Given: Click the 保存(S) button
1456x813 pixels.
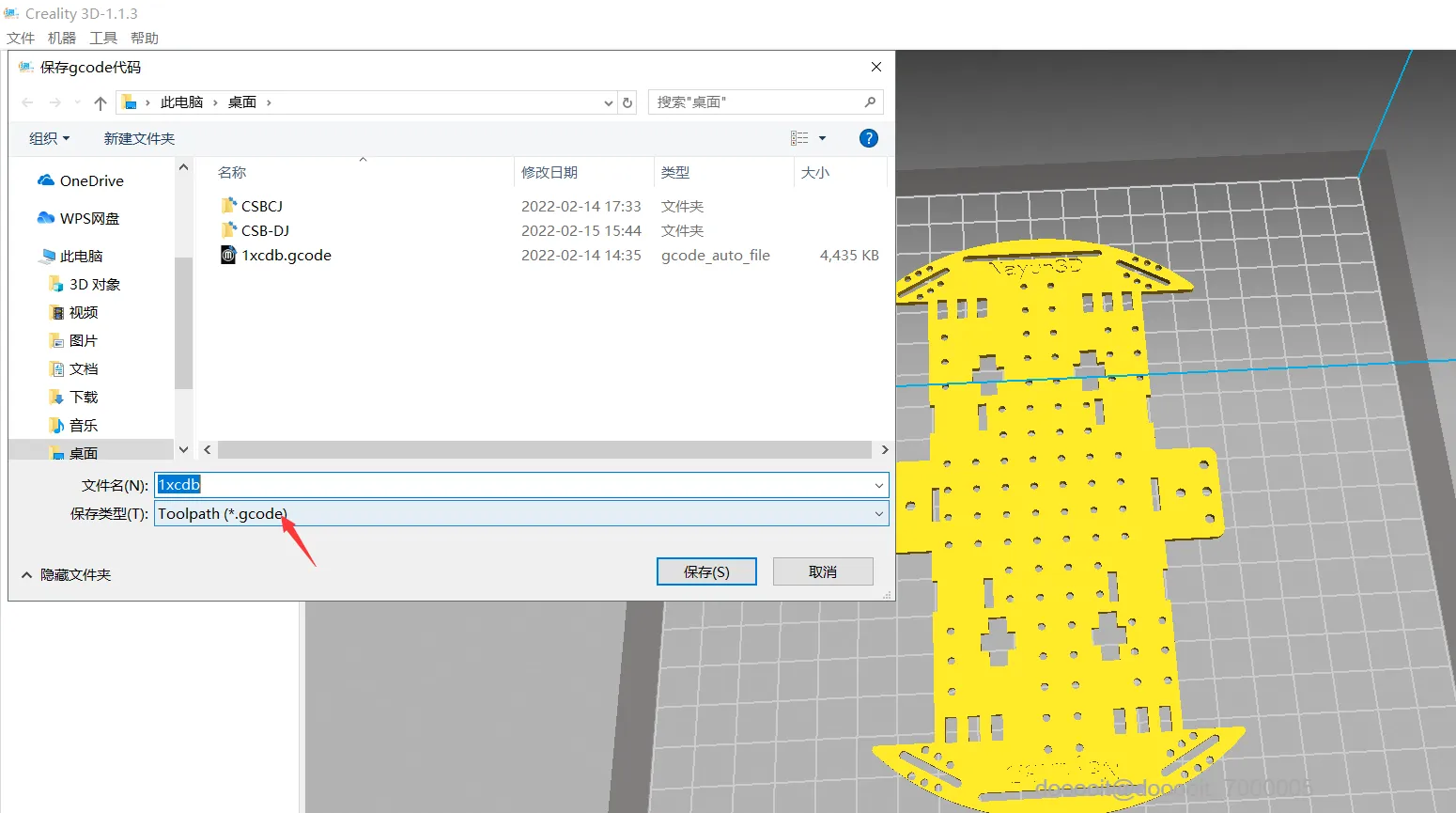Looking at the screenshot, I should pyautogui.click(x=706, y=571).
